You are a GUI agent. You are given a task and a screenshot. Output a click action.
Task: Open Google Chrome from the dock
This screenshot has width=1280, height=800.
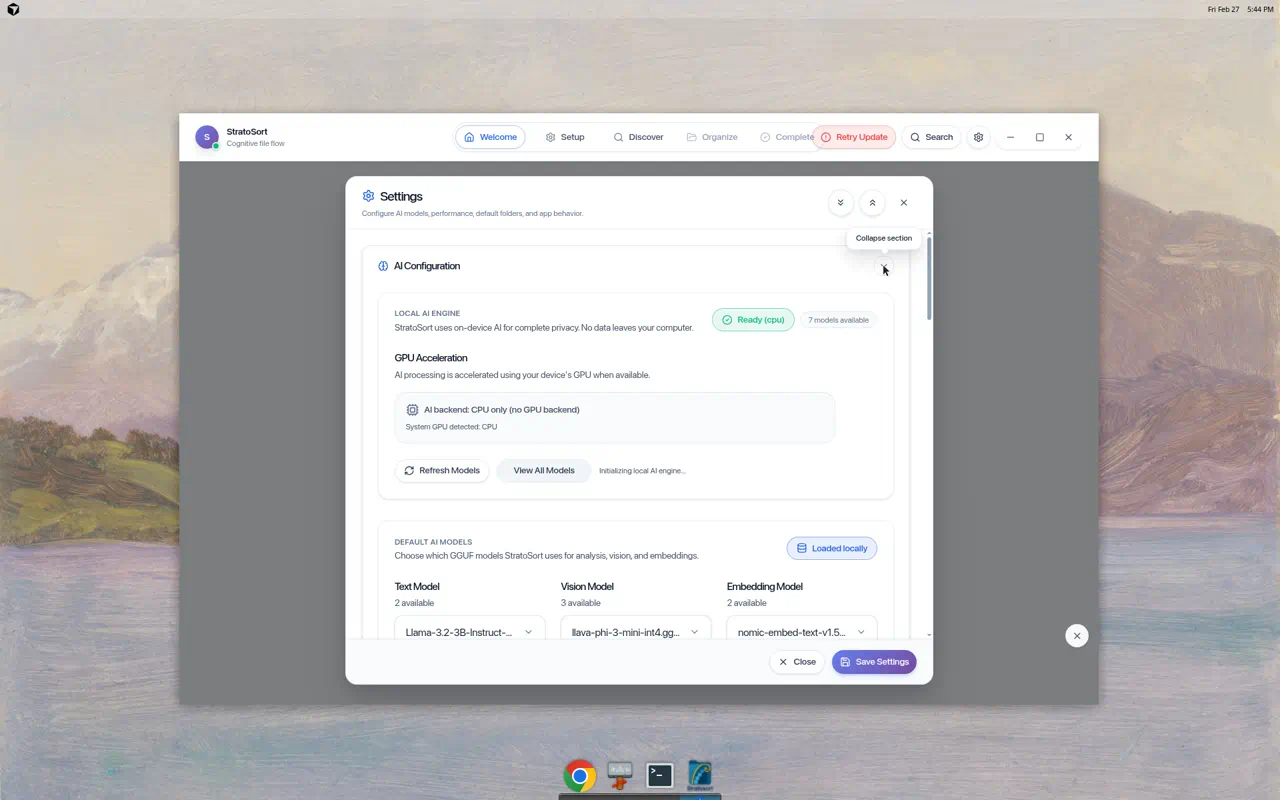click(579, 775)
